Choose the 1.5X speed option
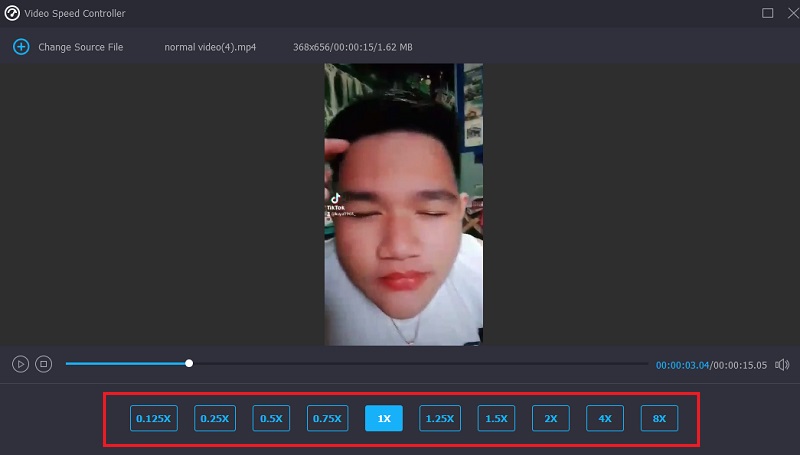 pos(497,419)
